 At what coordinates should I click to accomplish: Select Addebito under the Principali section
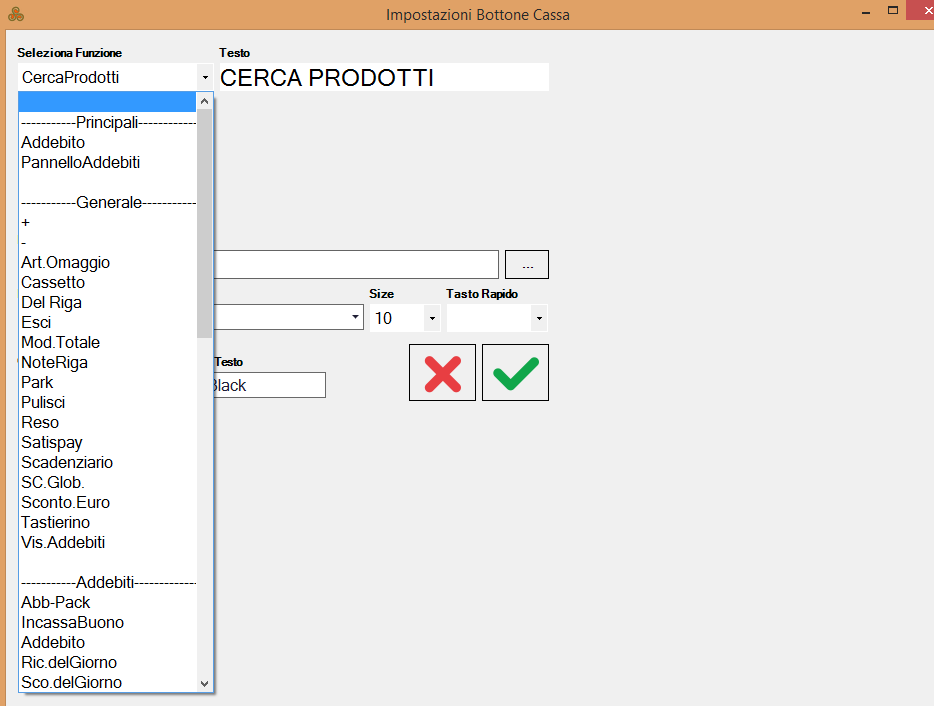point(53,142)
